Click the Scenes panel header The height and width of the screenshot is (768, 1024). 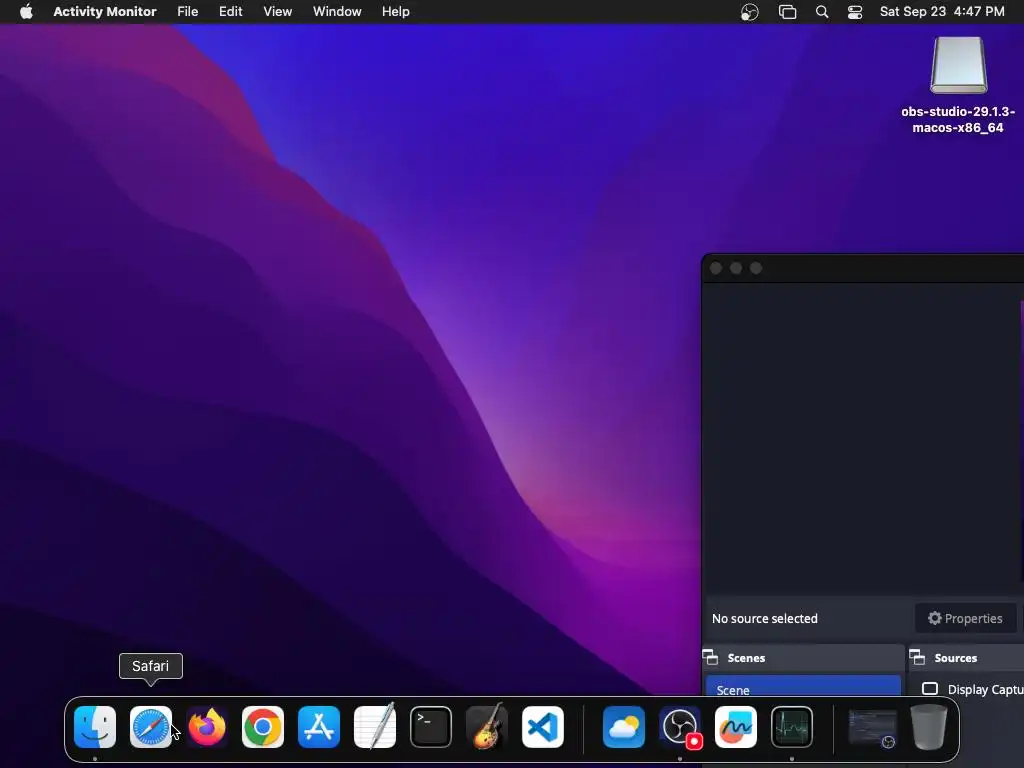804,658
